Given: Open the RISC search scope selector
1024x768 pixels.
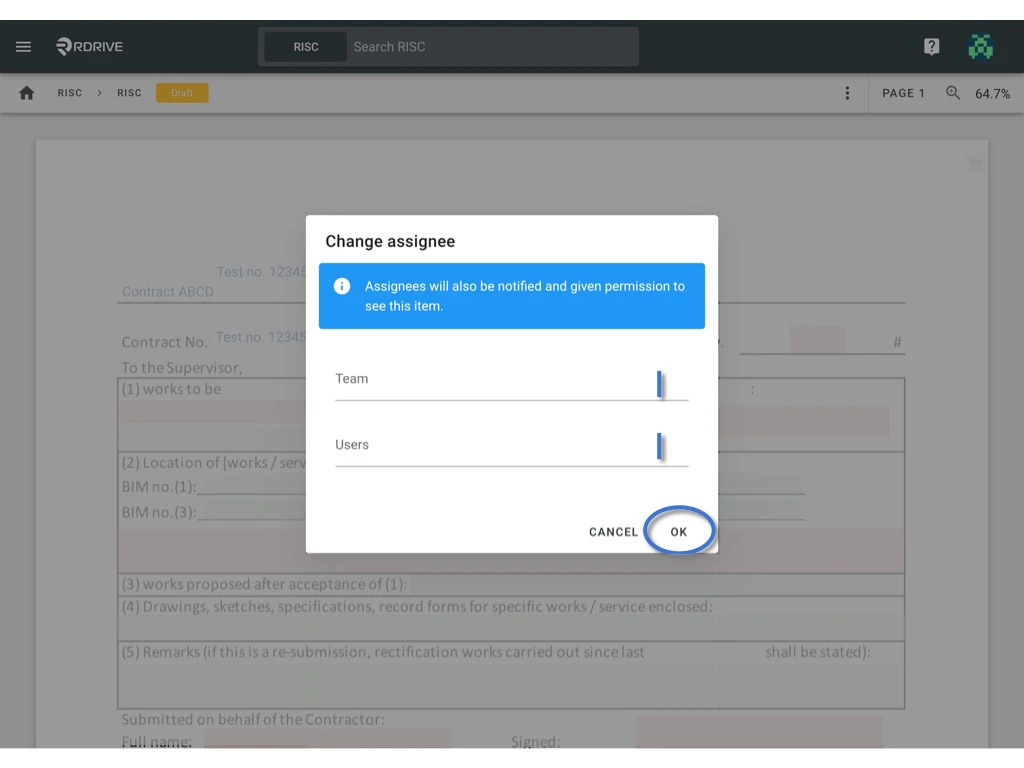Looking at the screenshot, I should 307,46.
